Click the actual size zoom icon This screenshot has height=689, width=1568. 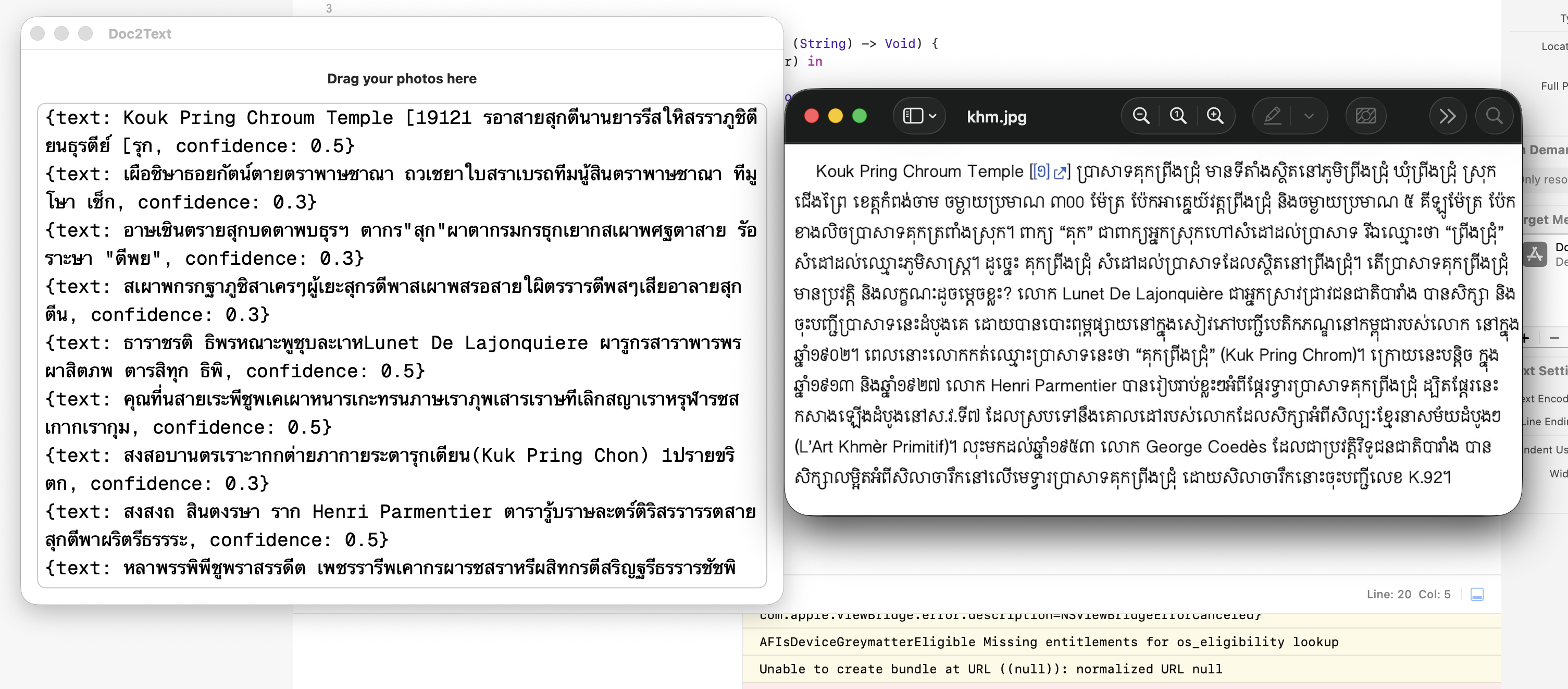(x=1178, y=116)
